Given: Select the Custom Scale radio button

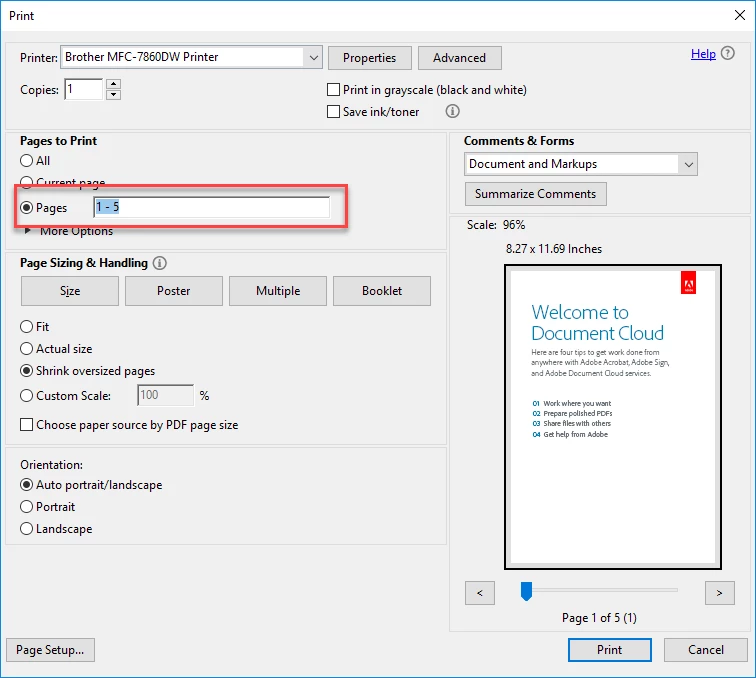Looking at the screenshot, I should [27, 396].
